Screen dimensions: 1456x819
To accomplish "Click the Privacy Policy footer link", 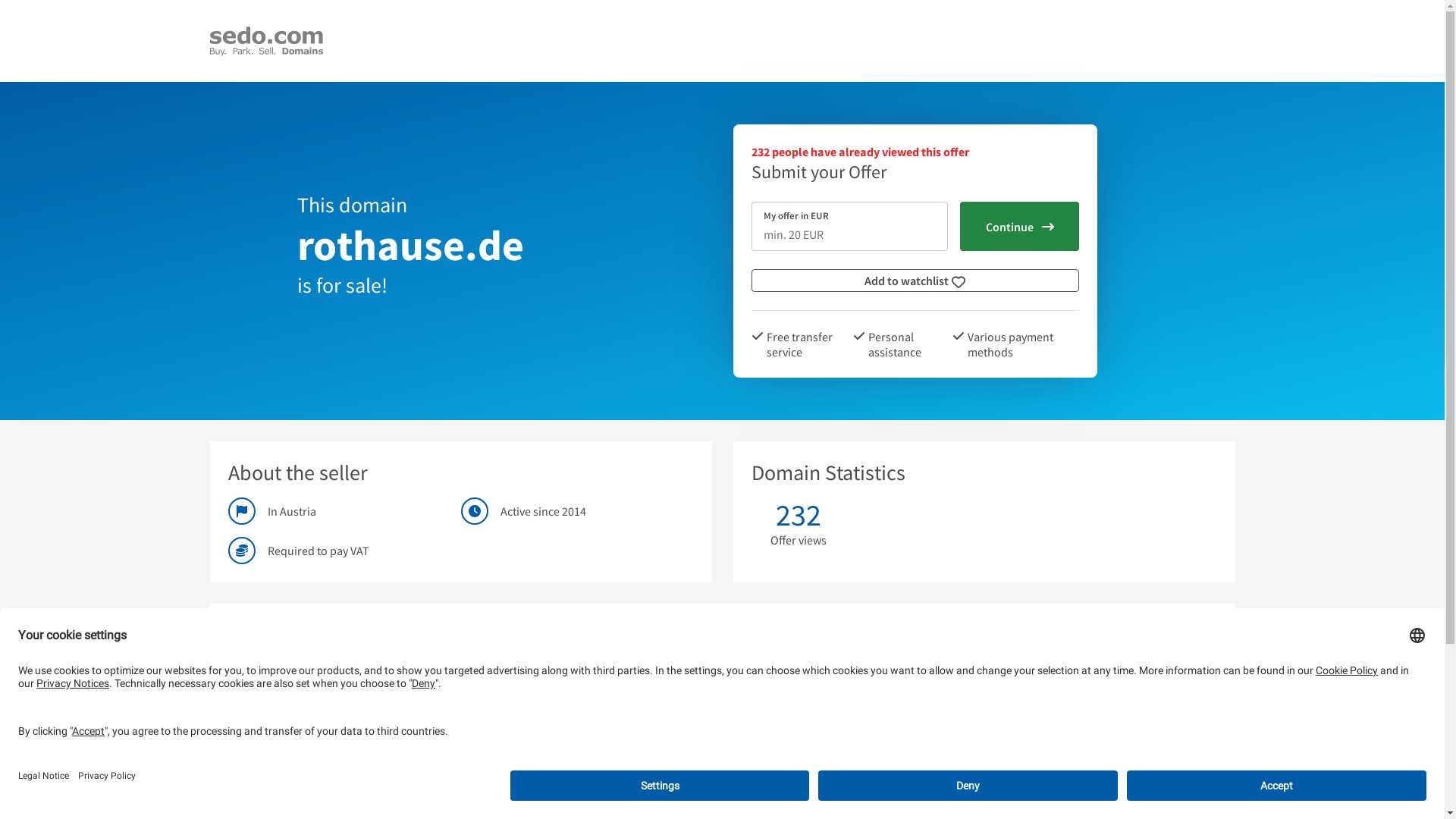I will (x=107, y=776).
